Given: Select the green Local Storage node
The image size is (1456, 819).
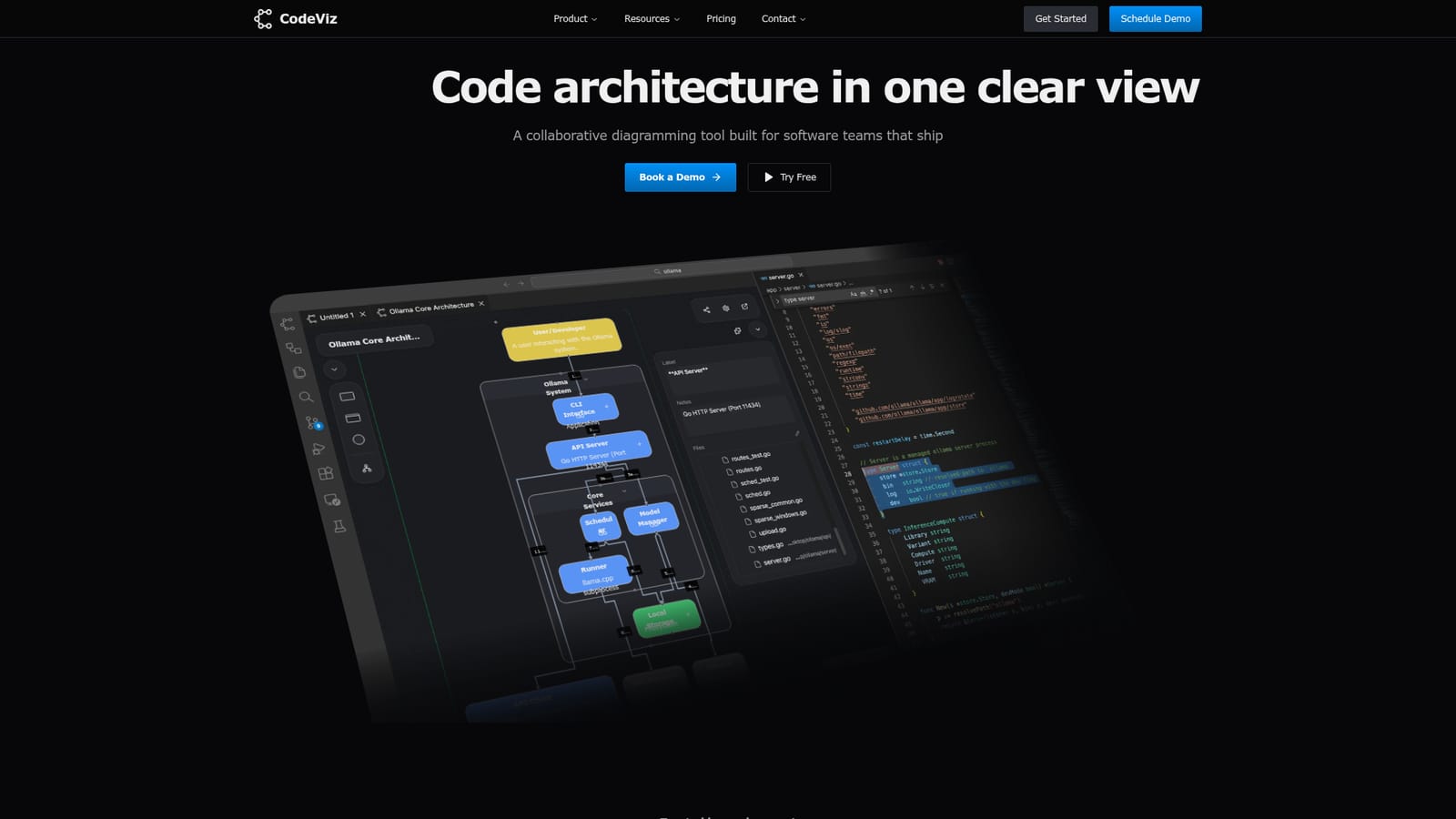Looking at the screenshot, I should (666, 617).
